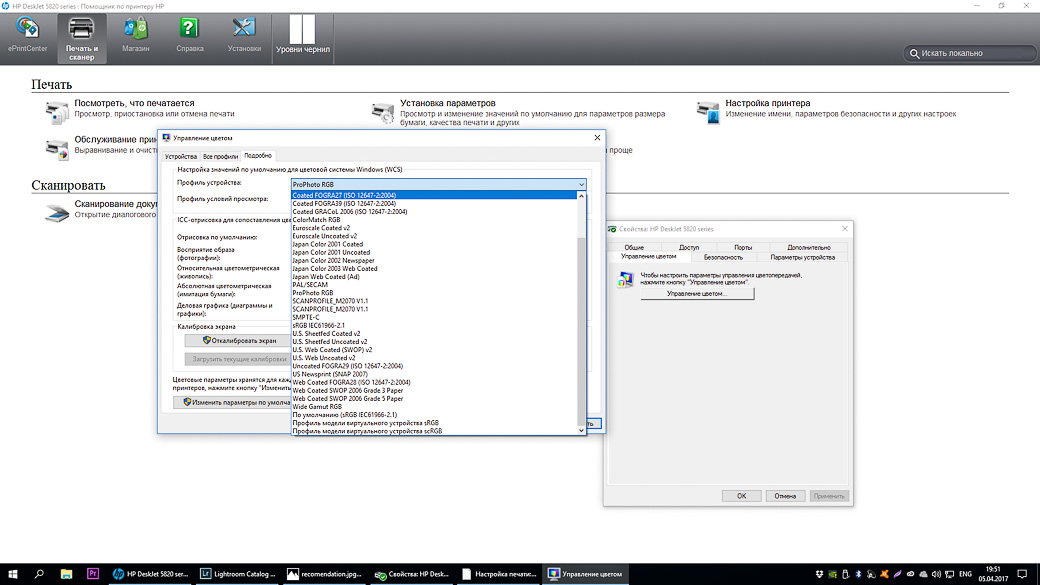Click OK in Свойства HP DeskJet window

point(742,496)
